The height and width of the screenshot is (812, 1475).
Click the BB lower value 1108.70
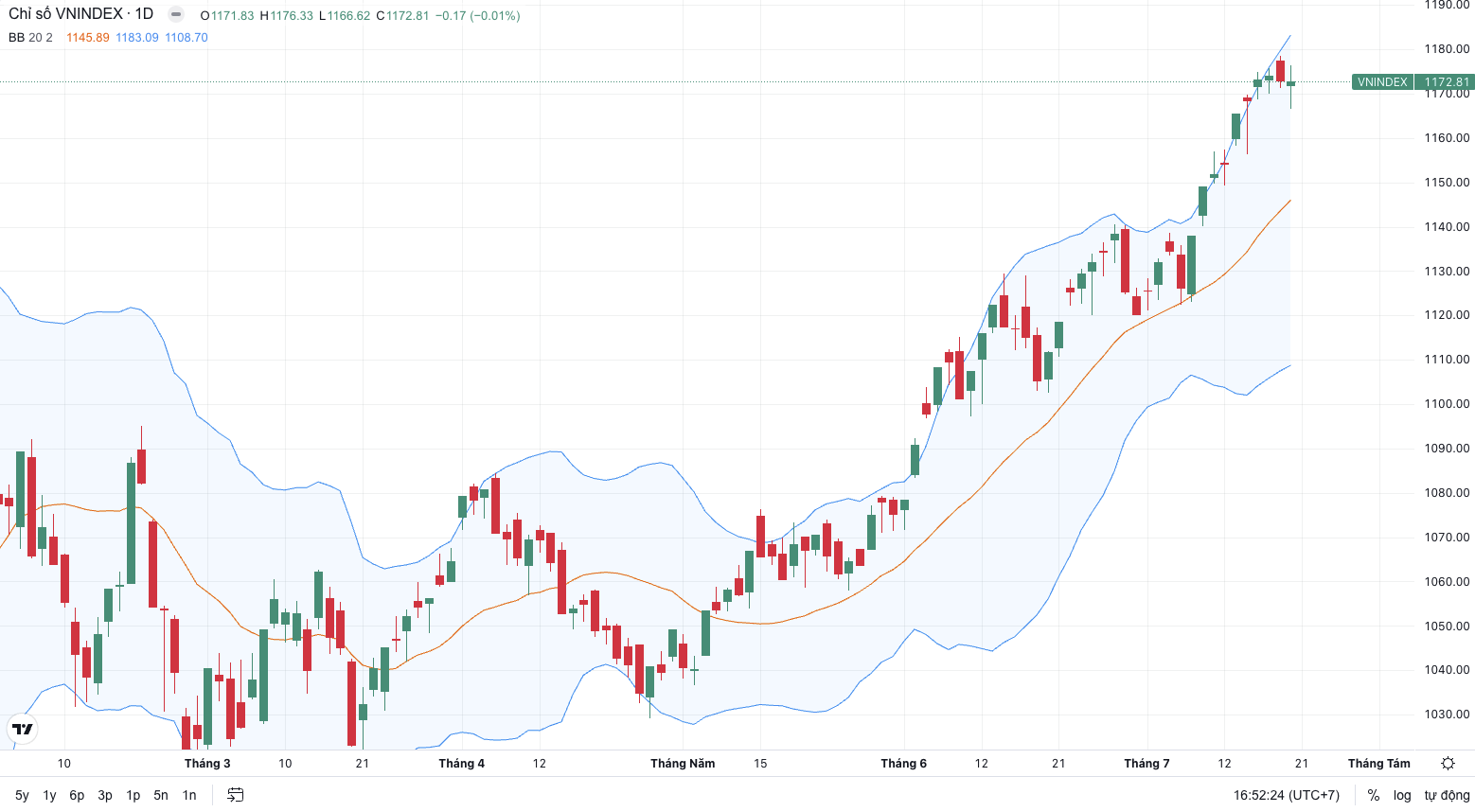pos(187,38)
